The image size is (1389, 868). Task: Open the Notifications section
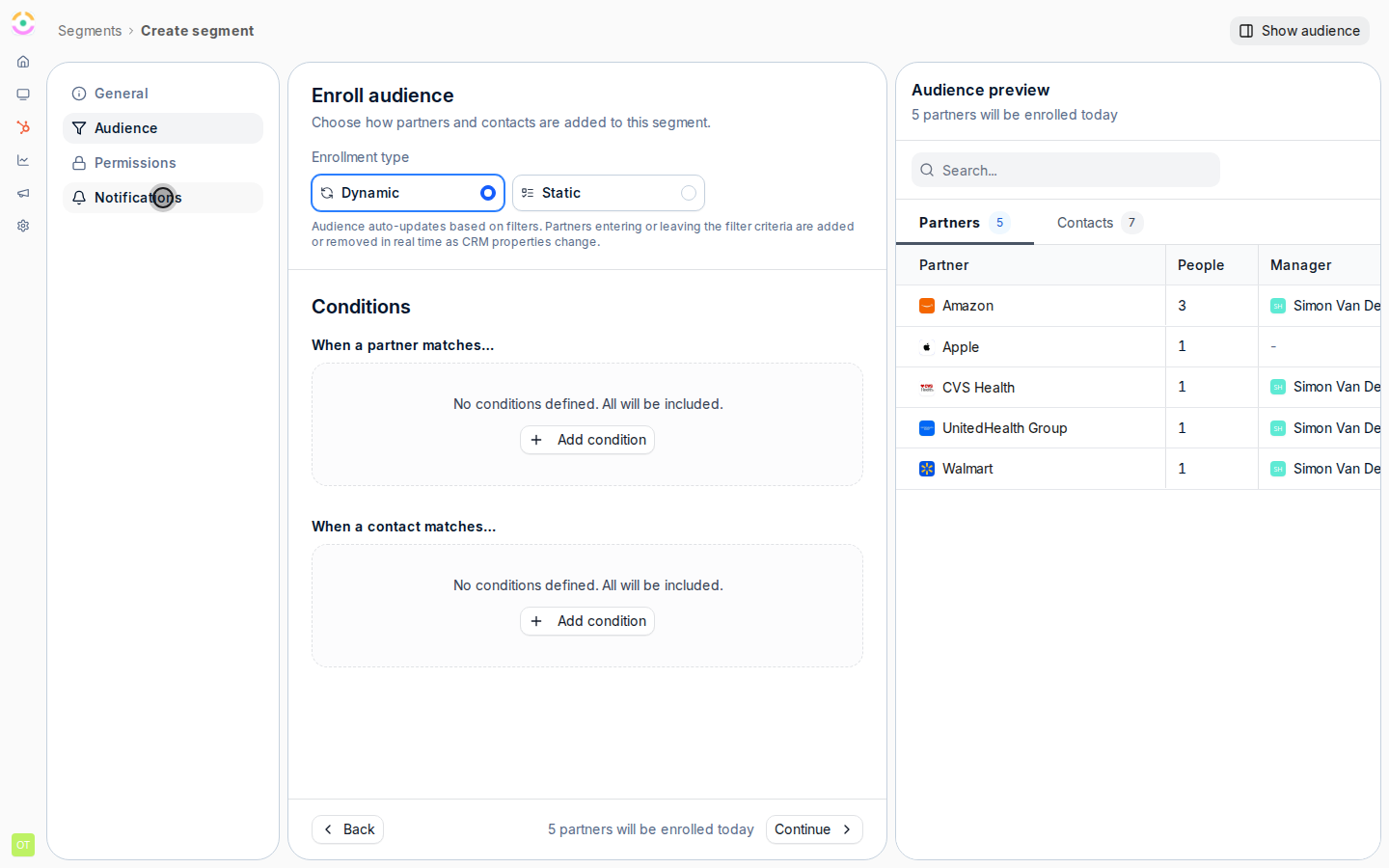(163, 198)
